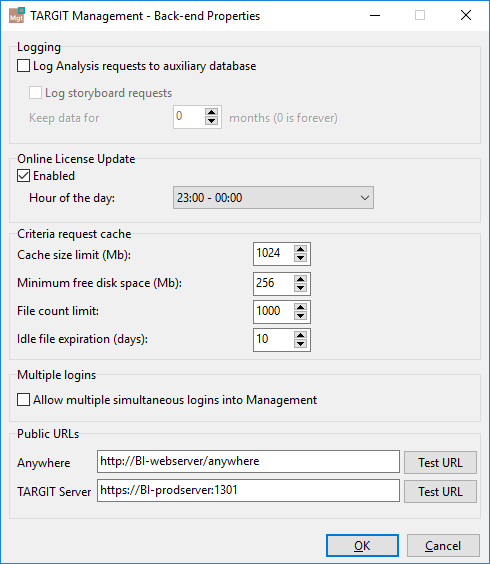
Task: Confirm settings with OK button
Action: [x=362, y=546]
